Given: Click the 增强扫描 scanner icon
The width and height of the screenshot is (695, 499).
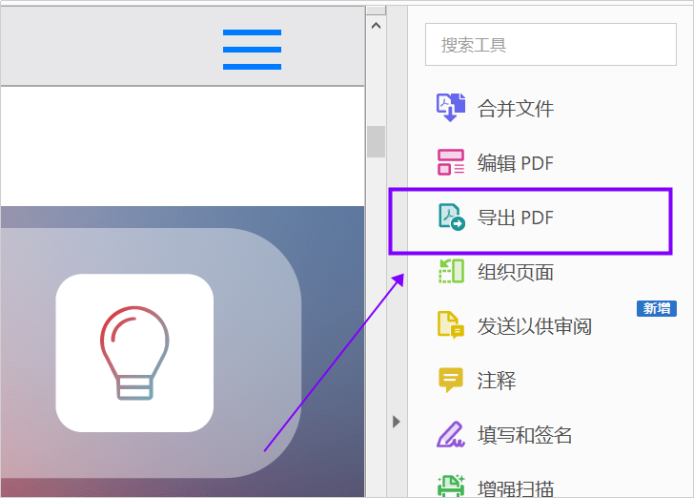Looking at the screenshot, I should [451, 486].
